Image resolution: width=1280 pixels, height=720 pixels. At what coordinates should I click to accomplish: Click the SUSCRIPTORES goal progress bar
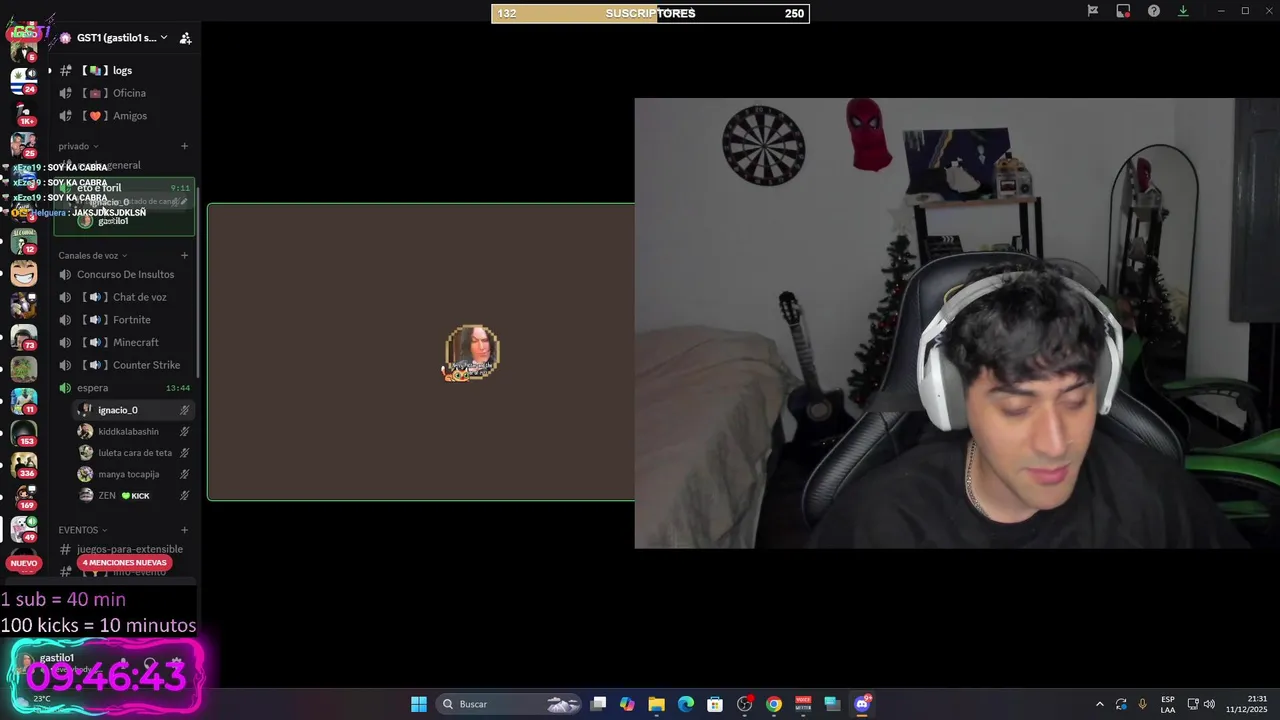tap(650, 13)
